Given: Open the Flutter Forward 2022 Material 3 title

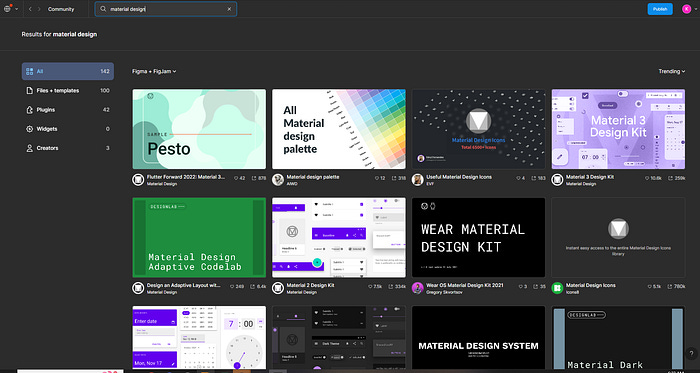Looking at the screenshot, I should (x=186, y=177).
